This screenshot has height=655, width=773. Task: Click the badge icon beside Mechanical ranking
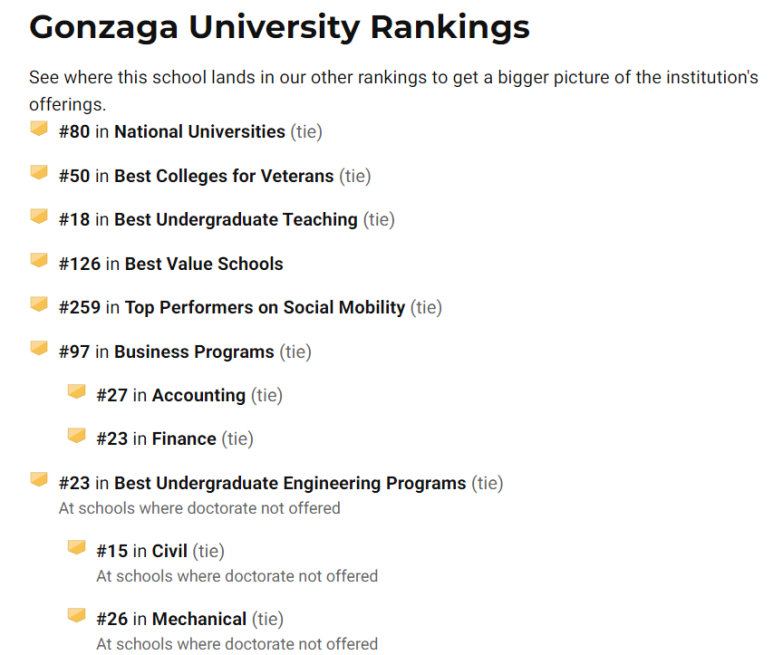coord(76,616)
